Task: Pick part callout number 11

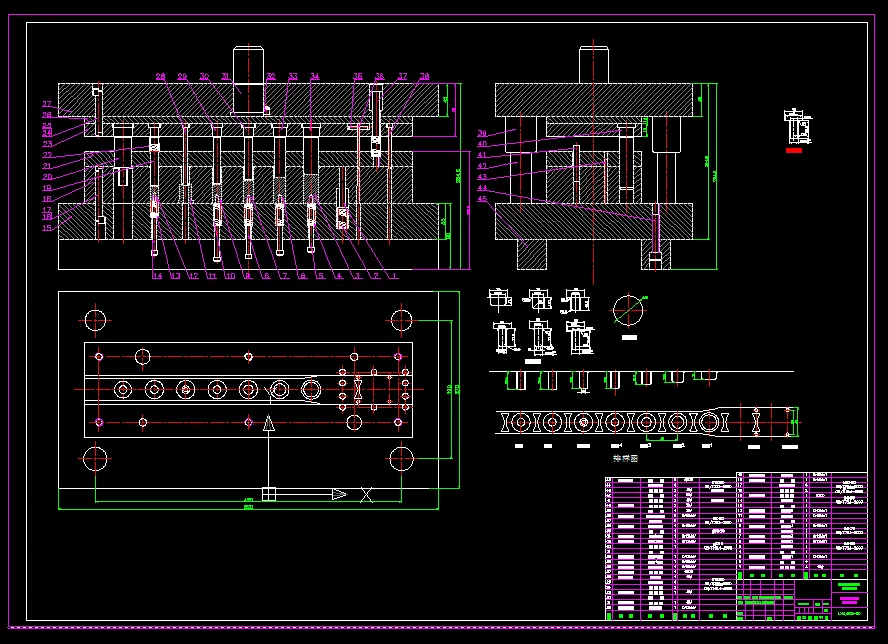Action: click(x=212, y=276)
